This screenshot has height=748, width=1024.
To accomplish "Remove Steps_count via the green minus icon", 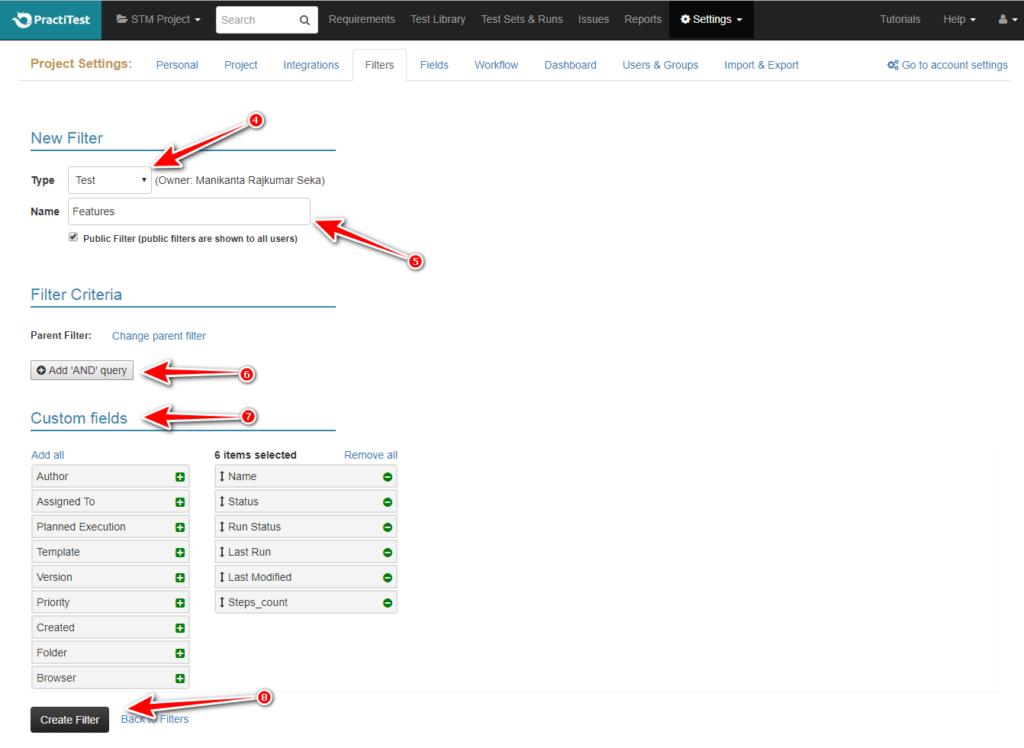I will pos(385,601).
